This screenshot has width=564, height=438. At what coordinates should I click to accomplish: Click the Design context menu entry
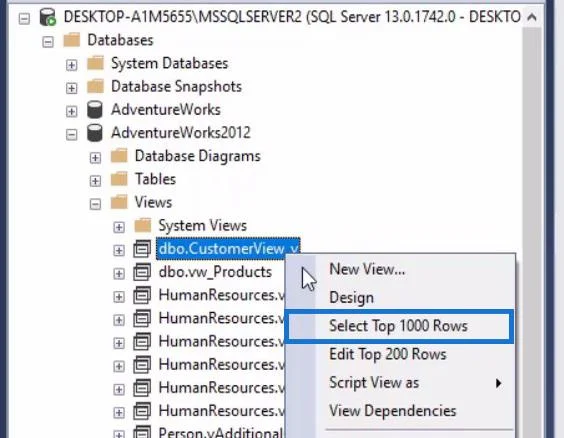coord(351,297)
